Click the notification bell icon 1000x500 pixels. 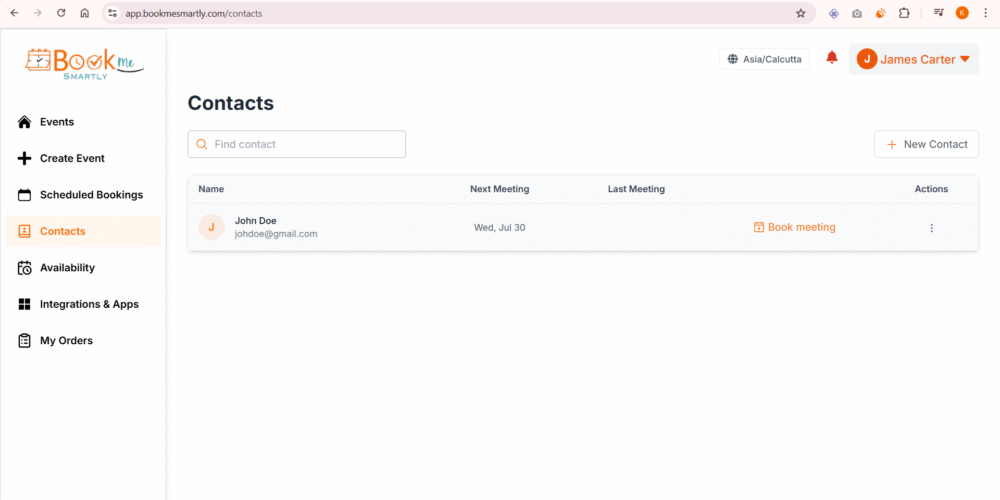(832, 58)
